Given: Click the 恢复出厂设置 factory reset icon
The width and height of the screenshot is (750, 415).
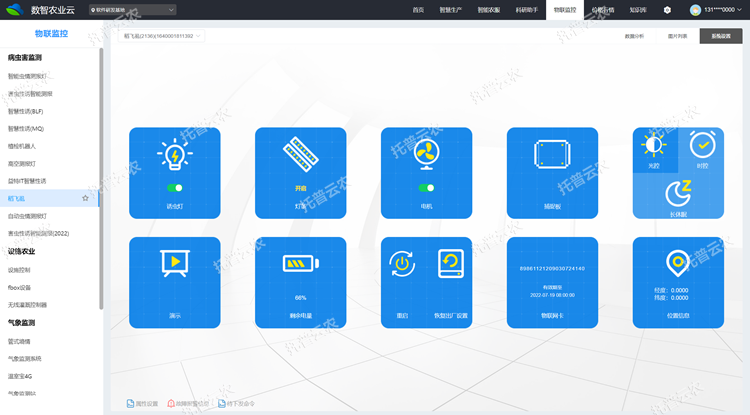Looking at the screenshot, I should click(x=452, y=264).
